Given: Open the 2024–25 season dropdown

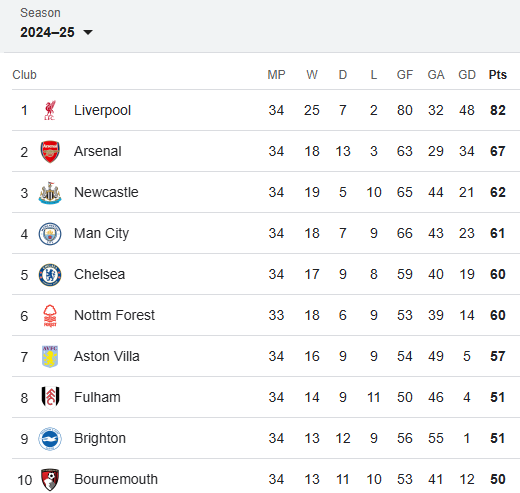Looking at the screenshot, I should [56, 32].
